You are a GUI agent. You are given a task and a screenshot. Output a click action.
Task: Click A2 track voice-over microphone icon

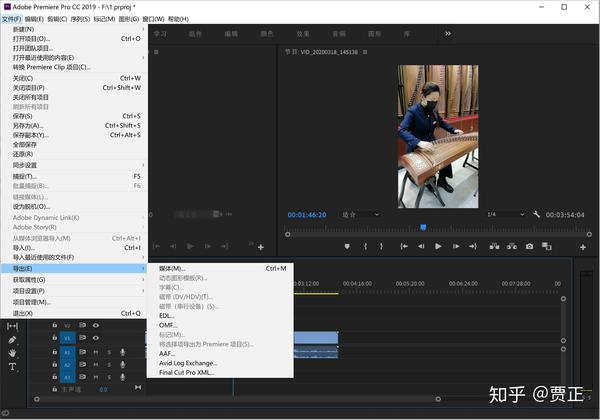coord(122,365)
